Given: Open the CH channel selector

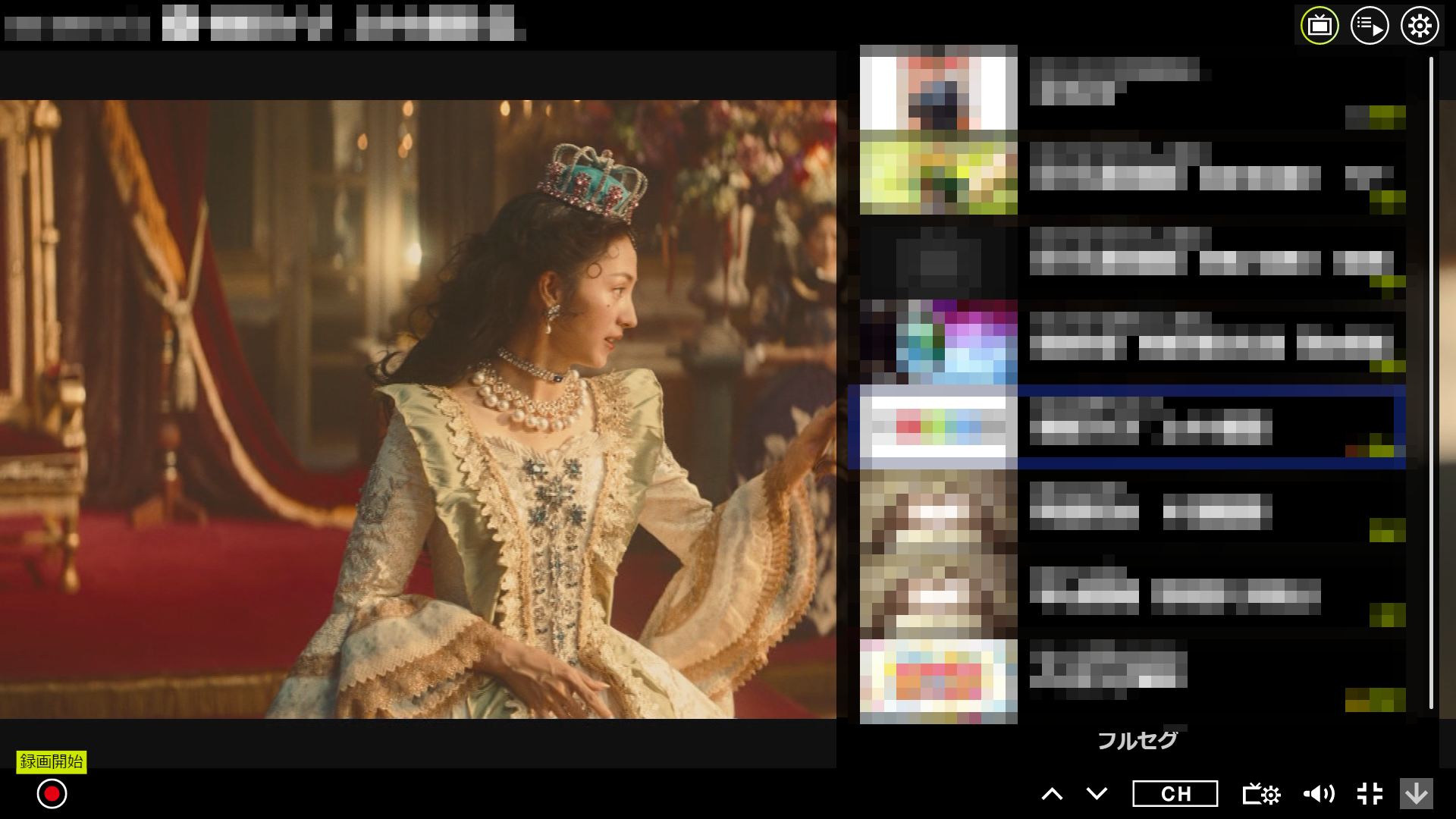Looking at the screenshot, I should [1175, 794].
